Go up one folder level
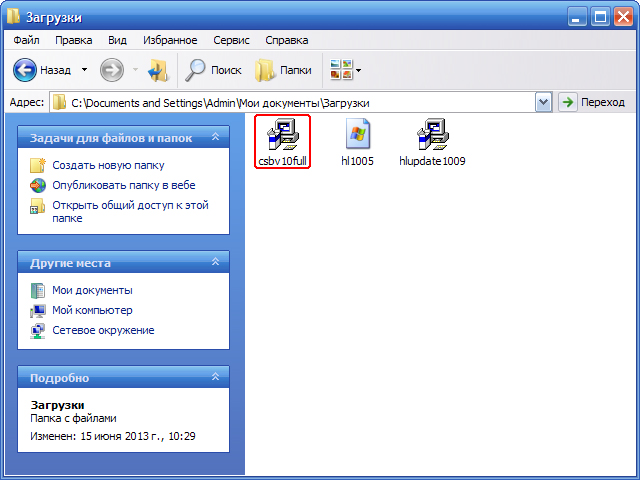This screenshot has width=640, height=480. tap(158, 70)
